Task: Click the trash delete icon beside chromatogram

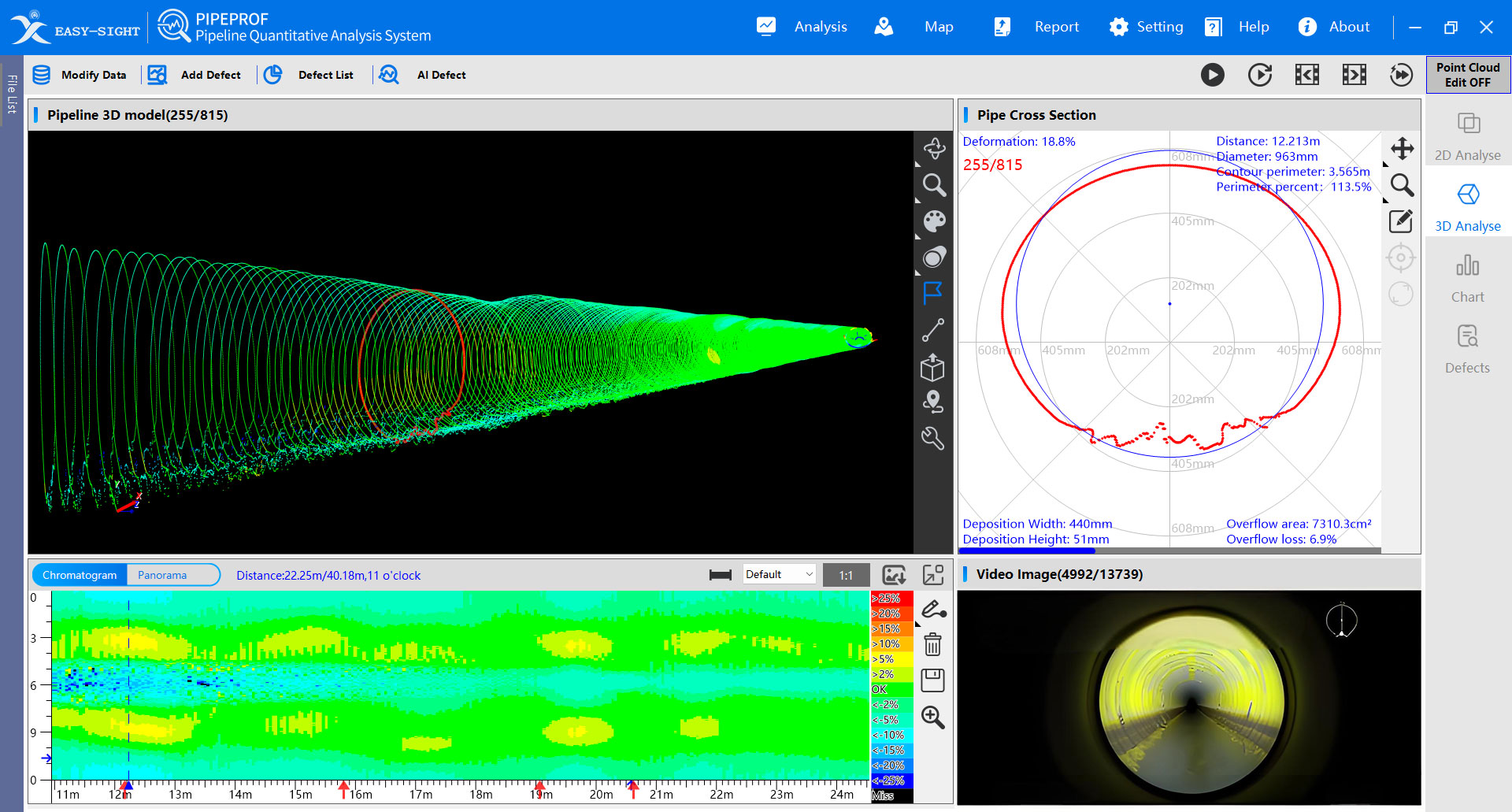Action: click(932, 645)
